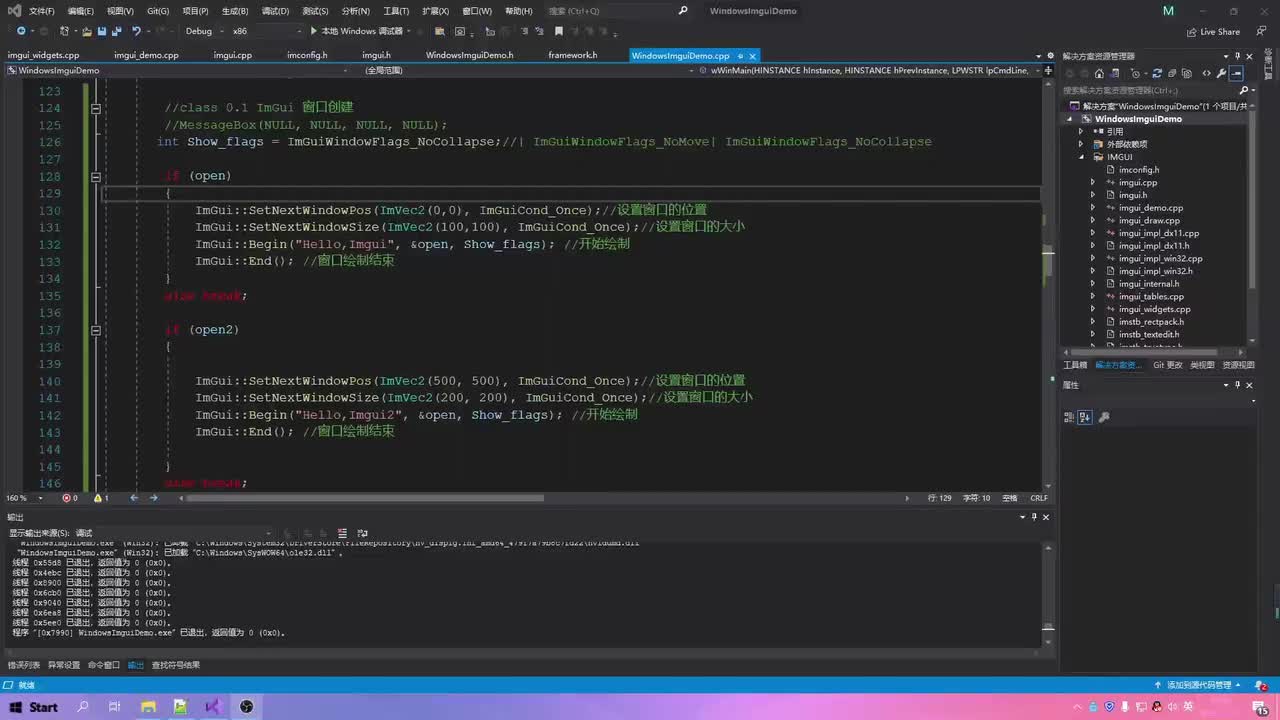Viewport: 1280px width, 720px height.
Task: Switch to the 命令窗口 tab
Action: (x=104, y=665)
